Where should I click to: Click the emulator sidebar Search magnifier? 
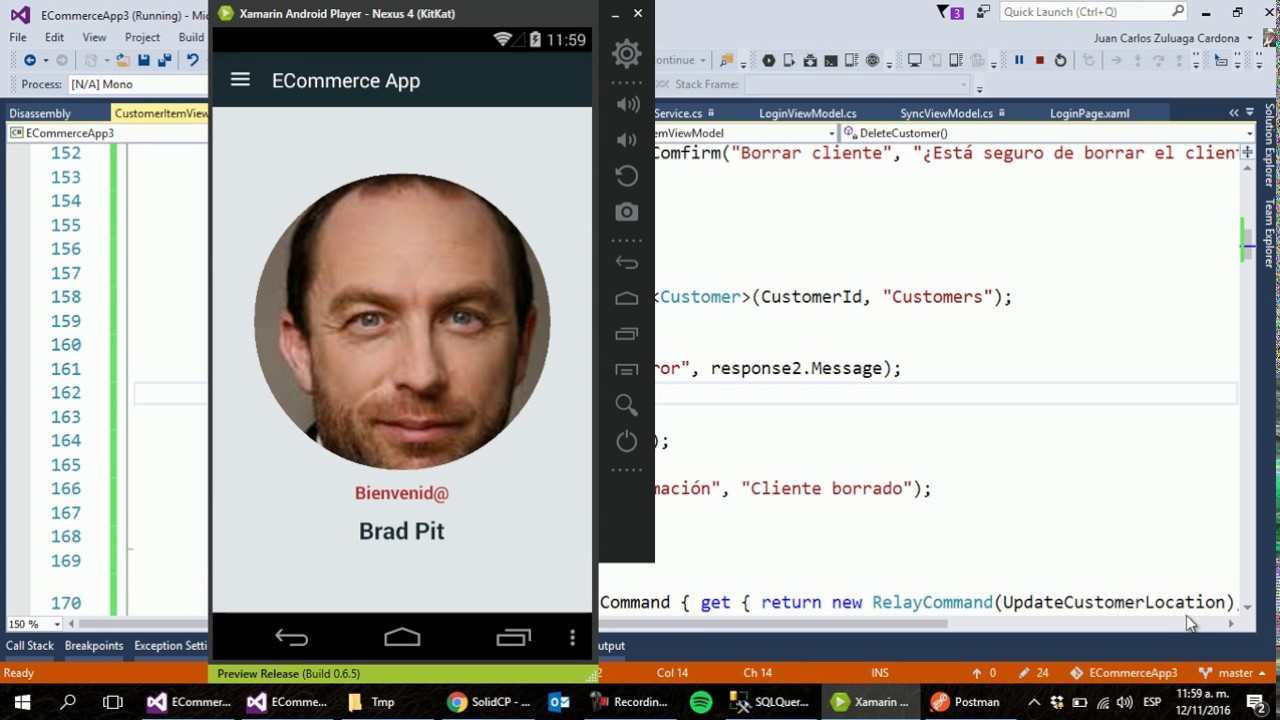tap(627, 405)
